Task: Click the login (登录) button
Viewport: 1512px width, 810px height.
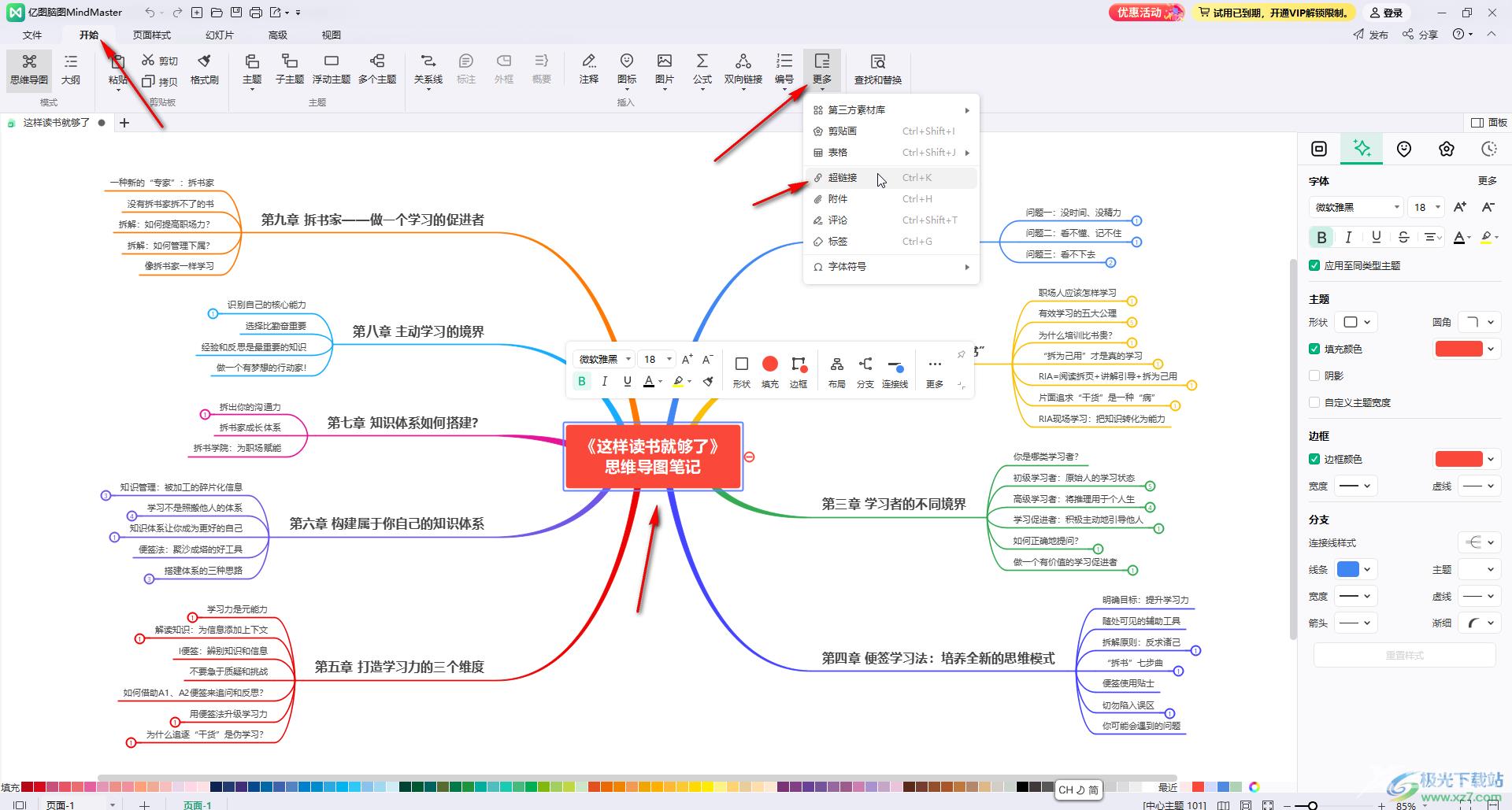Action: point(1386,13)
